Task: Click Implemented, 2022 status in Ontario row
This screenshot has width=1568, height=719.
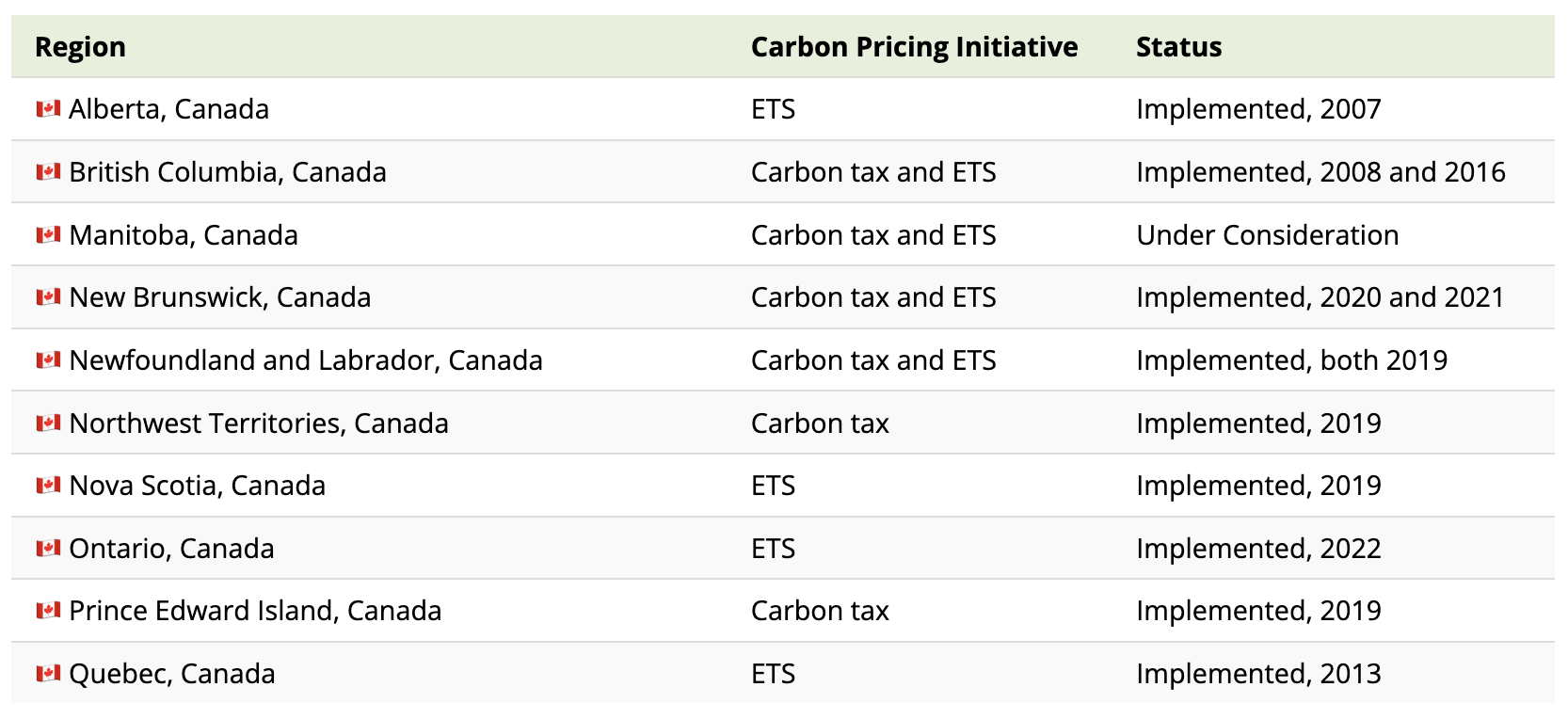Action: coord(1258,549)
